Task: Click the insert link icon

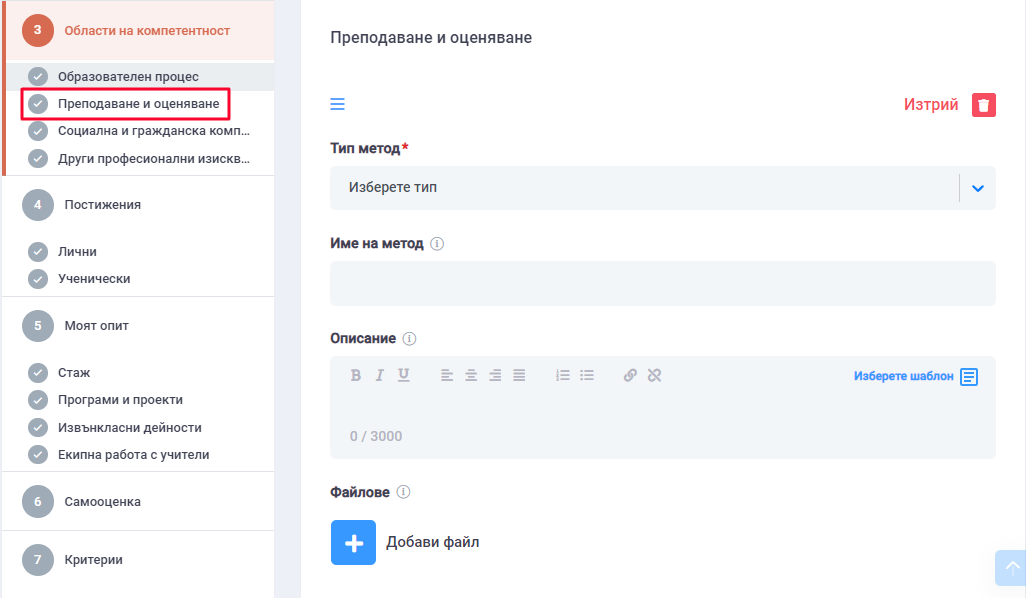Action: [630, 376]
